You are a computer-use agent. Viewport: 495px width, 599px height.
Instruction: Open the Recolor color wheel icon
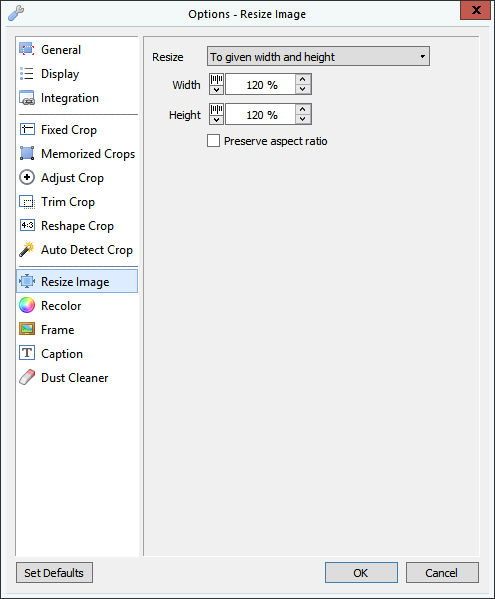point(27,305)
